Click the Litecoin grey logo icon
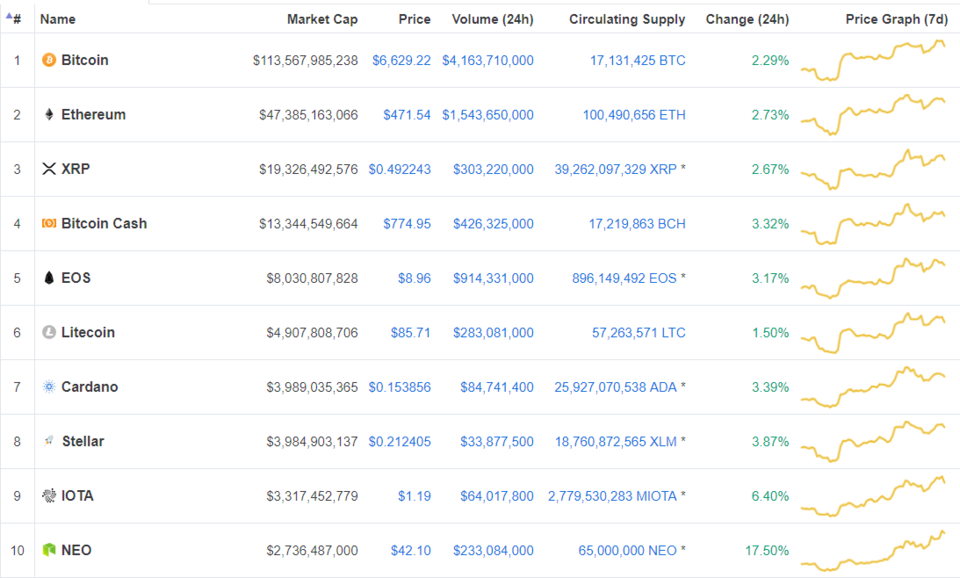960x578 pixels. point(49,332)
